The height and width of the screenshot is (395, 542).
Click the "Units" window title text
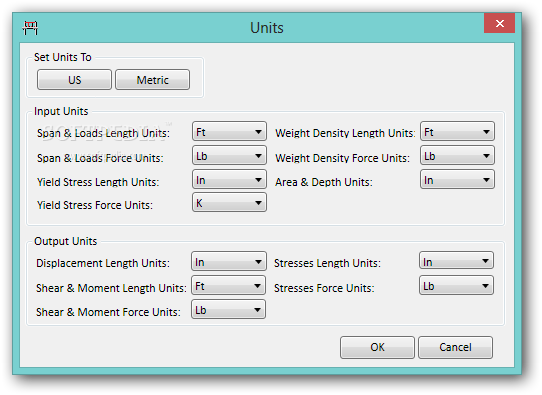[x=267, y=28]
